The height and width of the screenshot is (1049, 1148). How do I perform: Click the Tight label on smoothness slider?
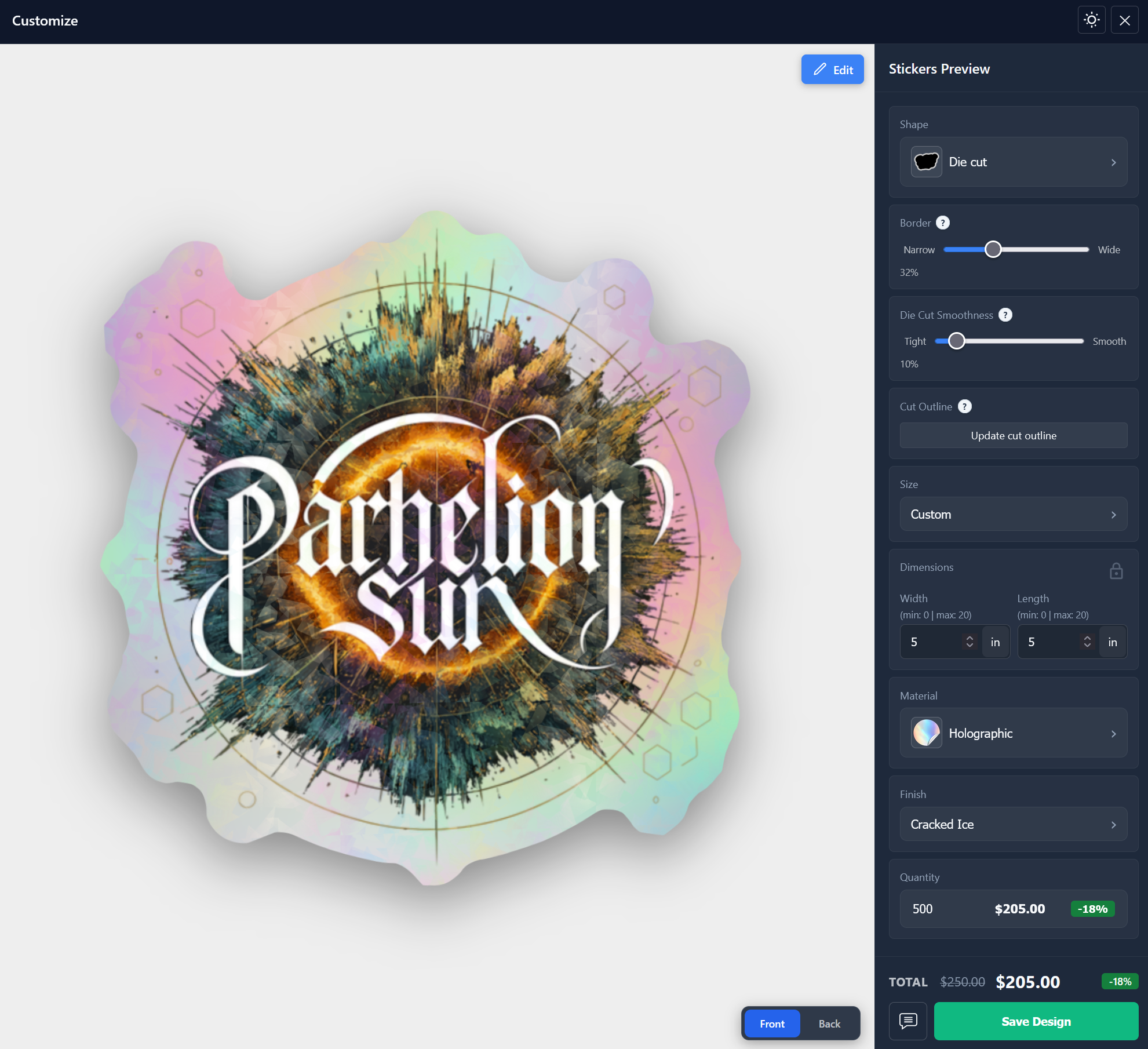[915, 341]
